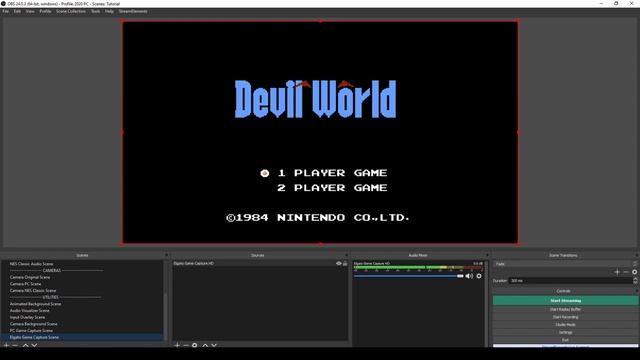Pop out the Audio Mixer dock
The image size is (640, 360).
click(x=487, y=255)
